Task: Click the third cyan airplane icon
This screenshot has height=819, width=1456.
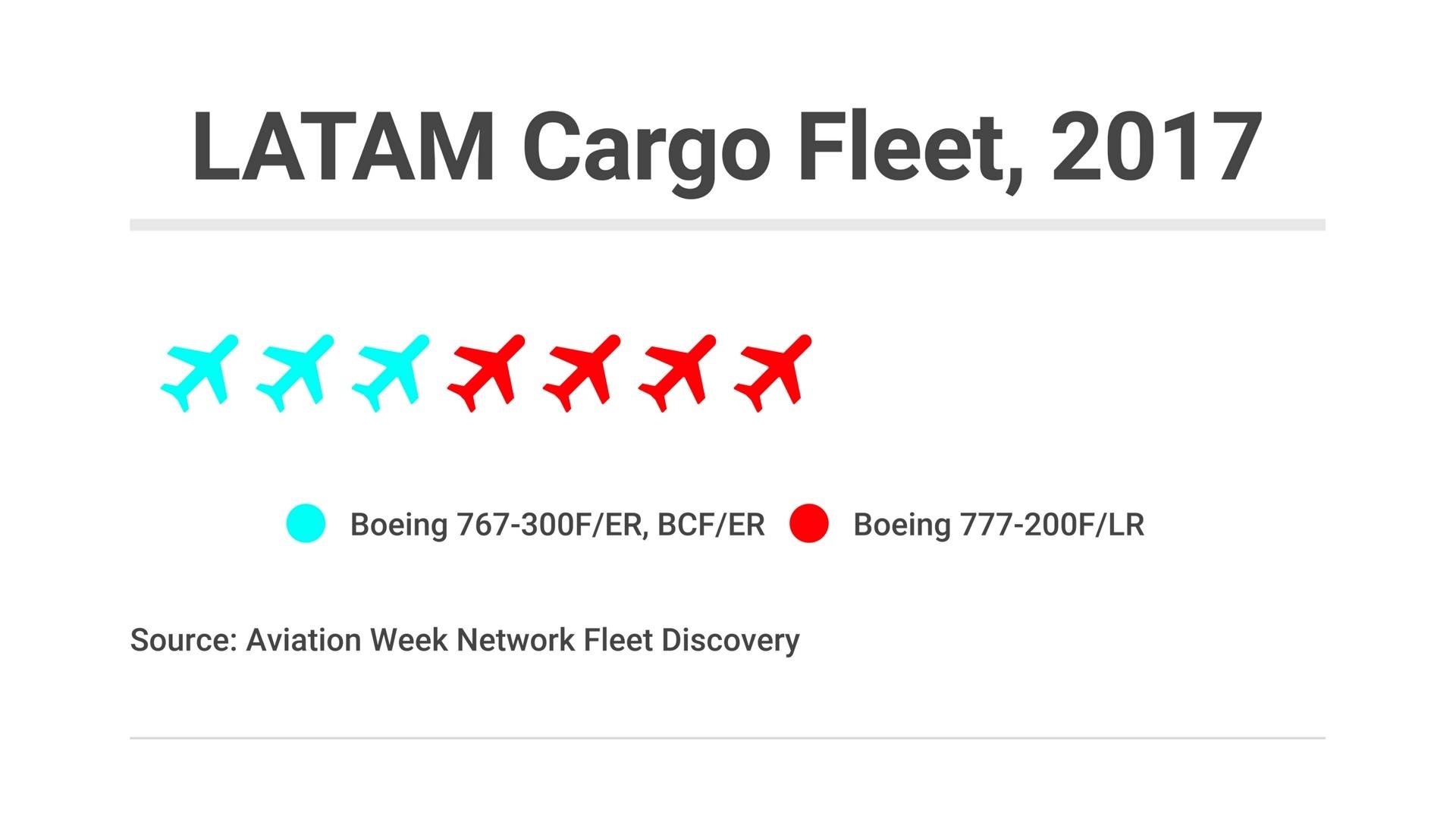Action: point(391,373)
